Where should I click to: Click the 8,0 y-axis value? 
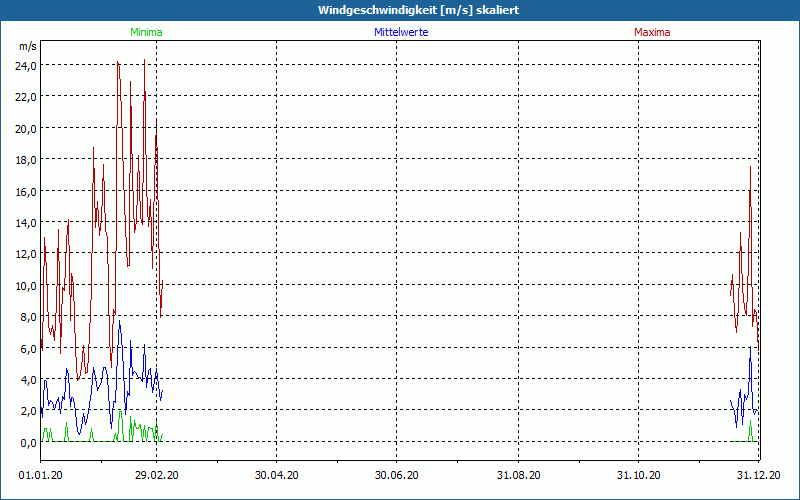click(27, 317)
